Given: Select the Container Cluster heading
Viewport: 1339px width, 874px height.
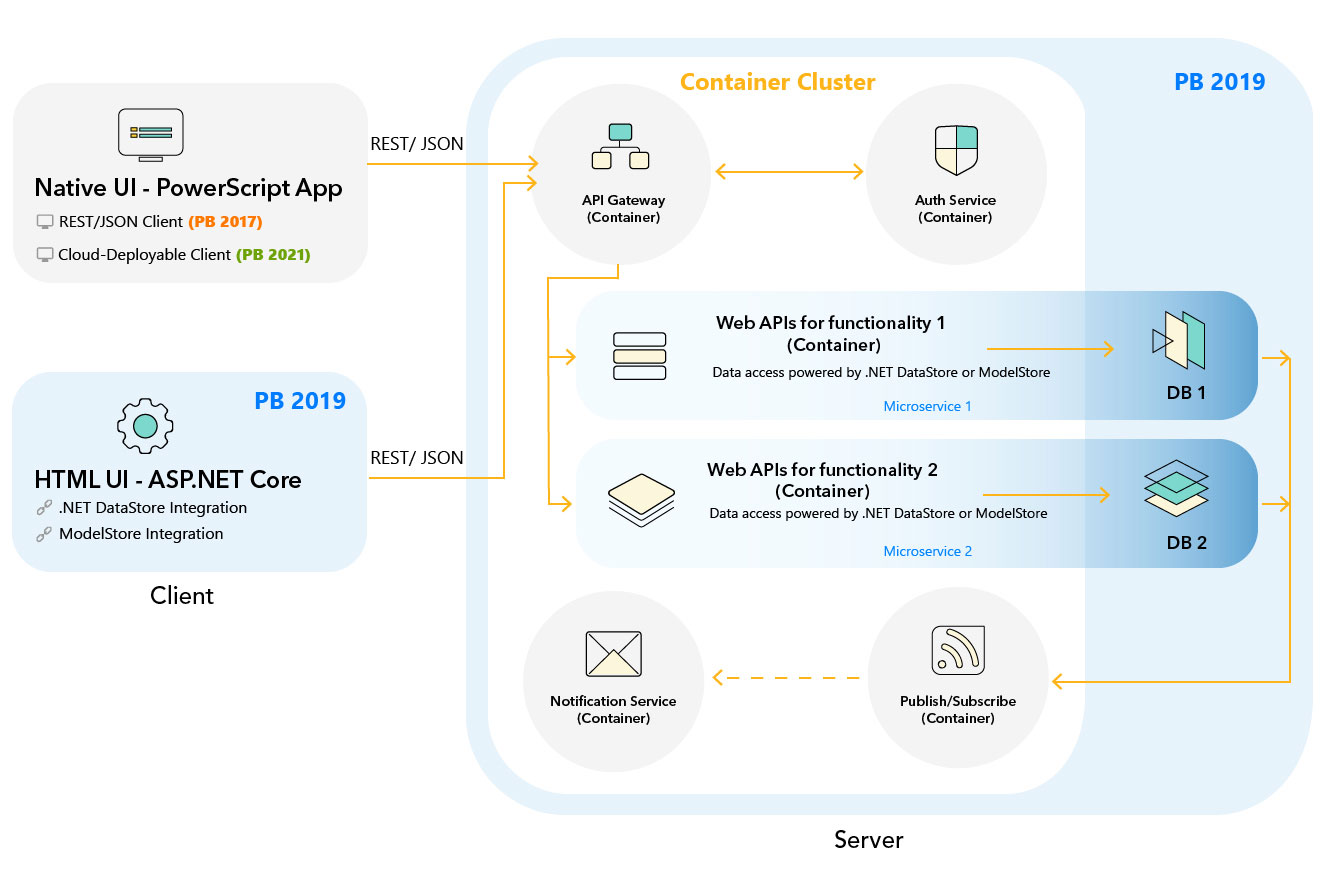Looking at the screenshot, I should pyautogui.click(x=778, y=82).
